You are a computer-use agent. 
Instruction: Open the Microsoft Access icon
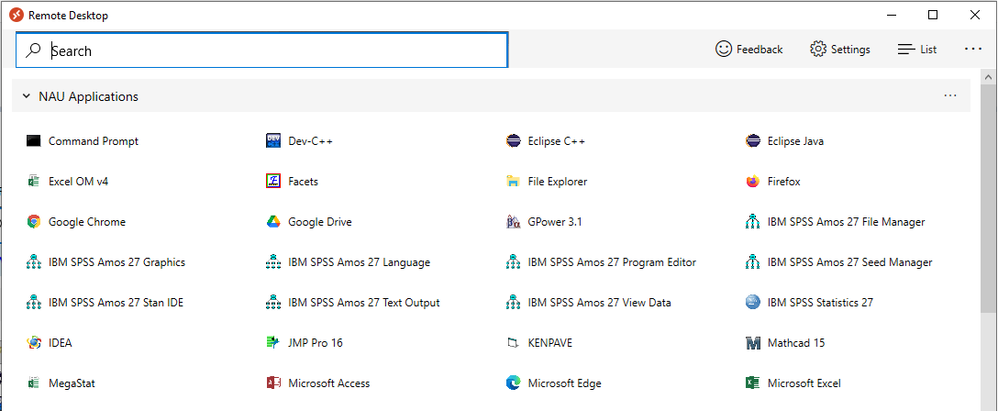pos(273,383)
